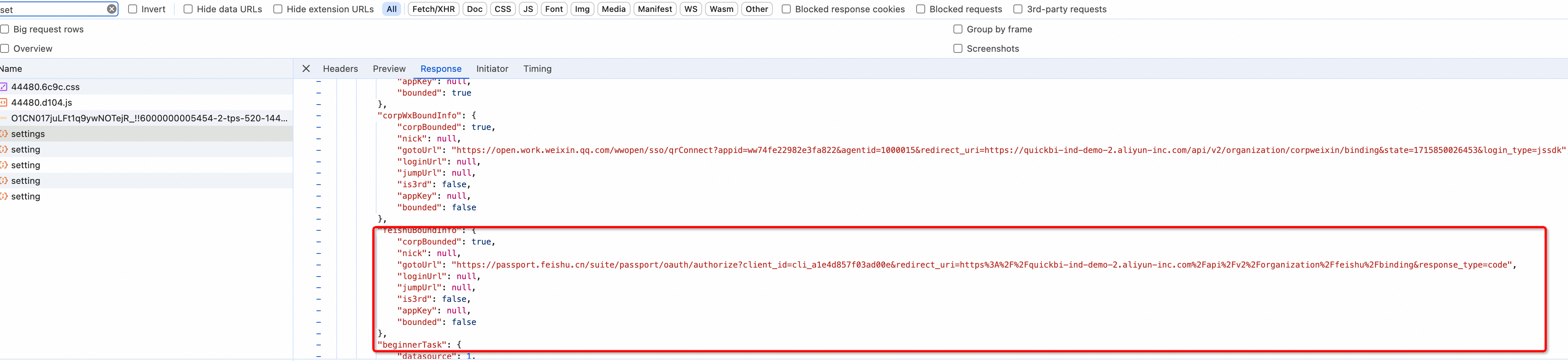This screenshot has height=361, width=1568.
Task: Close the request details panel
Action: [306, 69]
